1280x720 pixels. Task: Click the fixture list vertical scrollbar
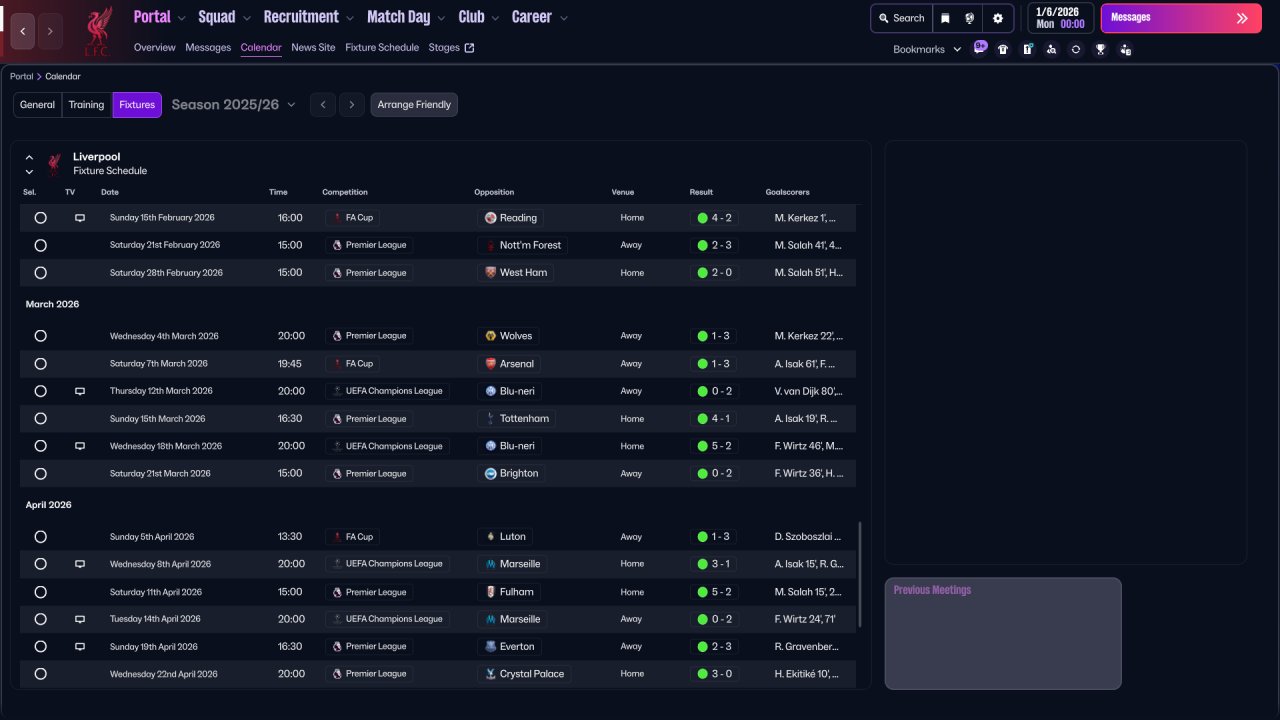tap(859, 574)
